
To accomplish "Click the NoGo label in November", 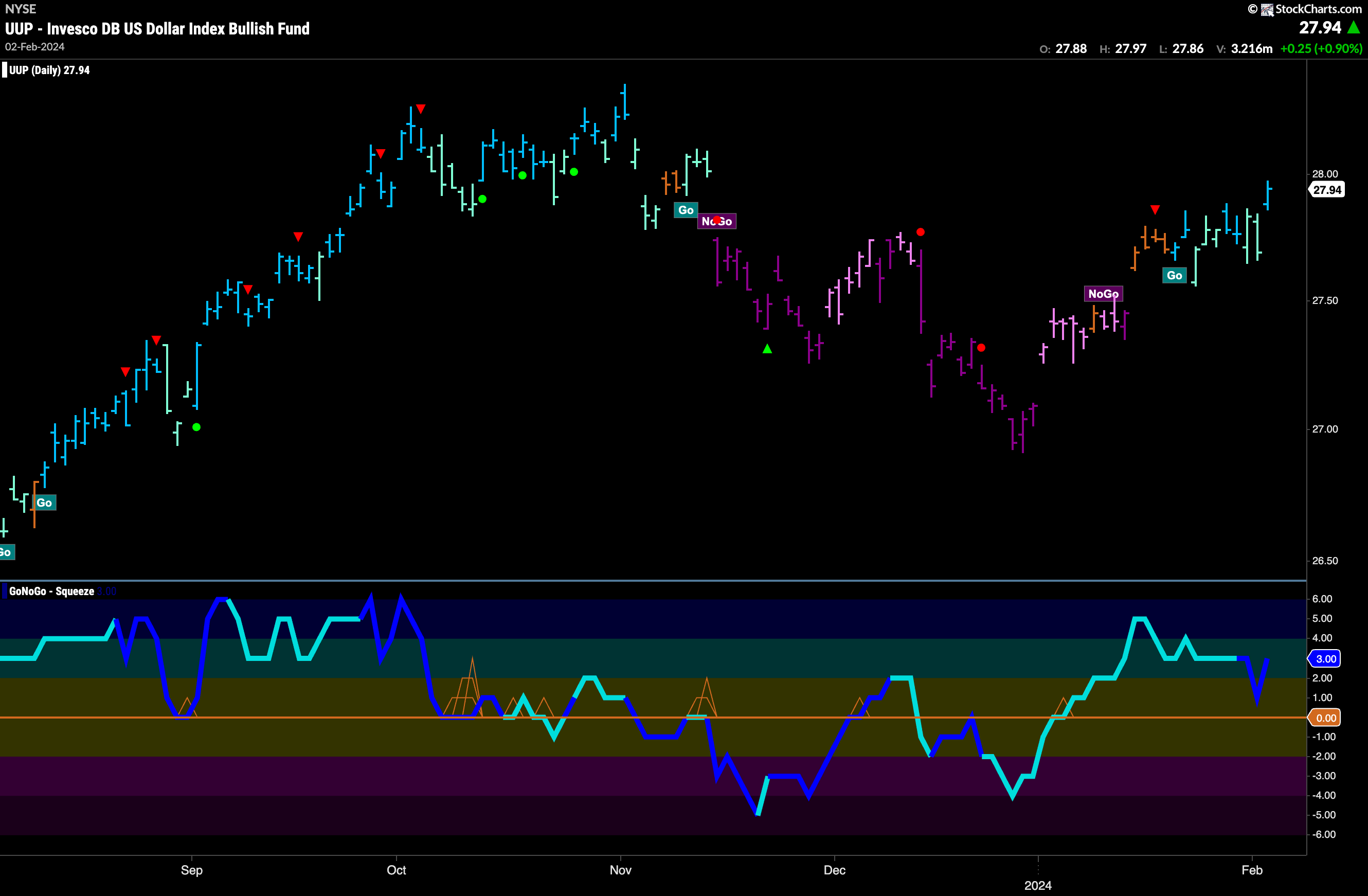I will click(717, 221).
